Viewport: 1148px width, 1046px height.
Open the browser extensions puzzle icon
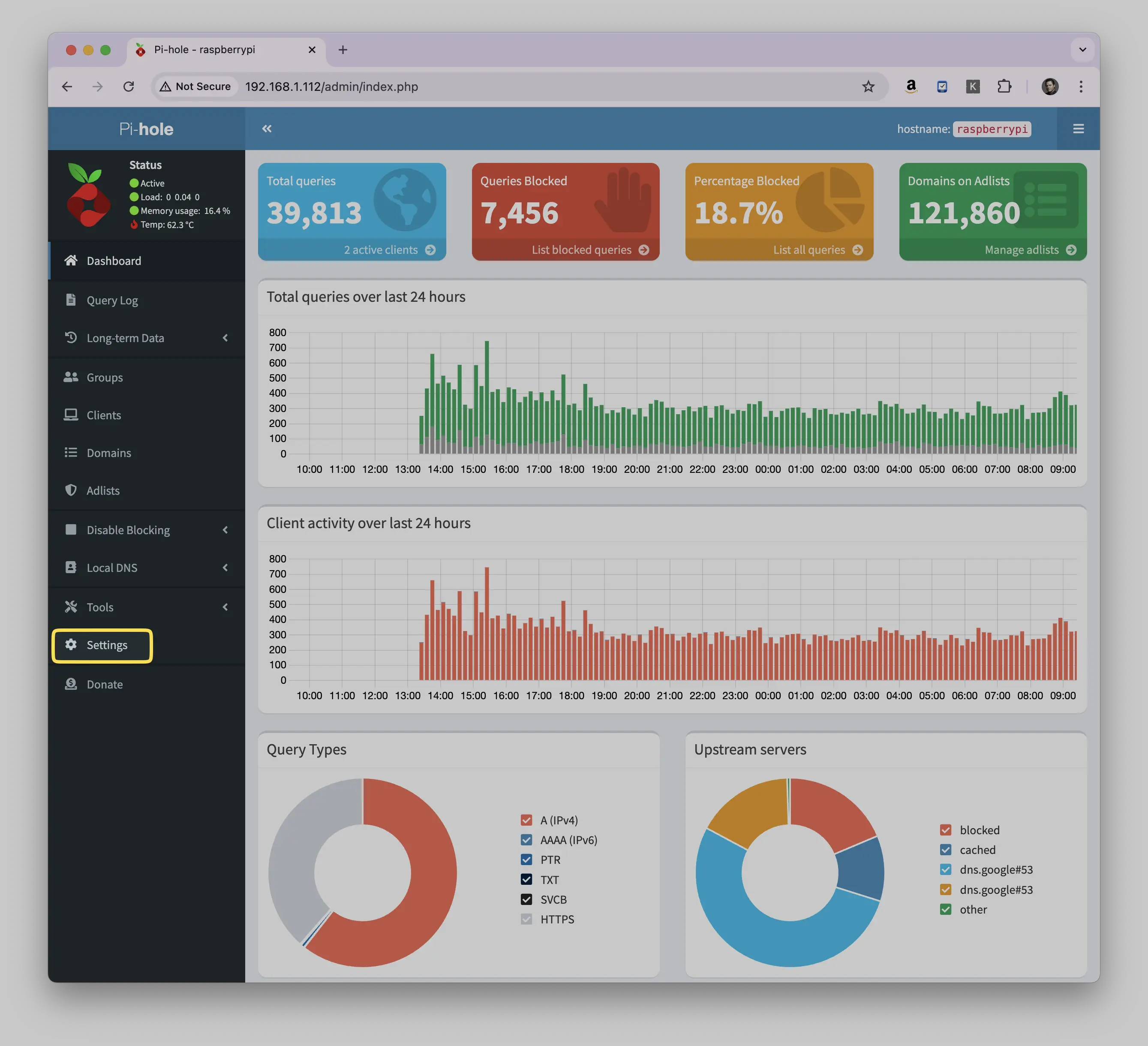[x=1004, y=87]
